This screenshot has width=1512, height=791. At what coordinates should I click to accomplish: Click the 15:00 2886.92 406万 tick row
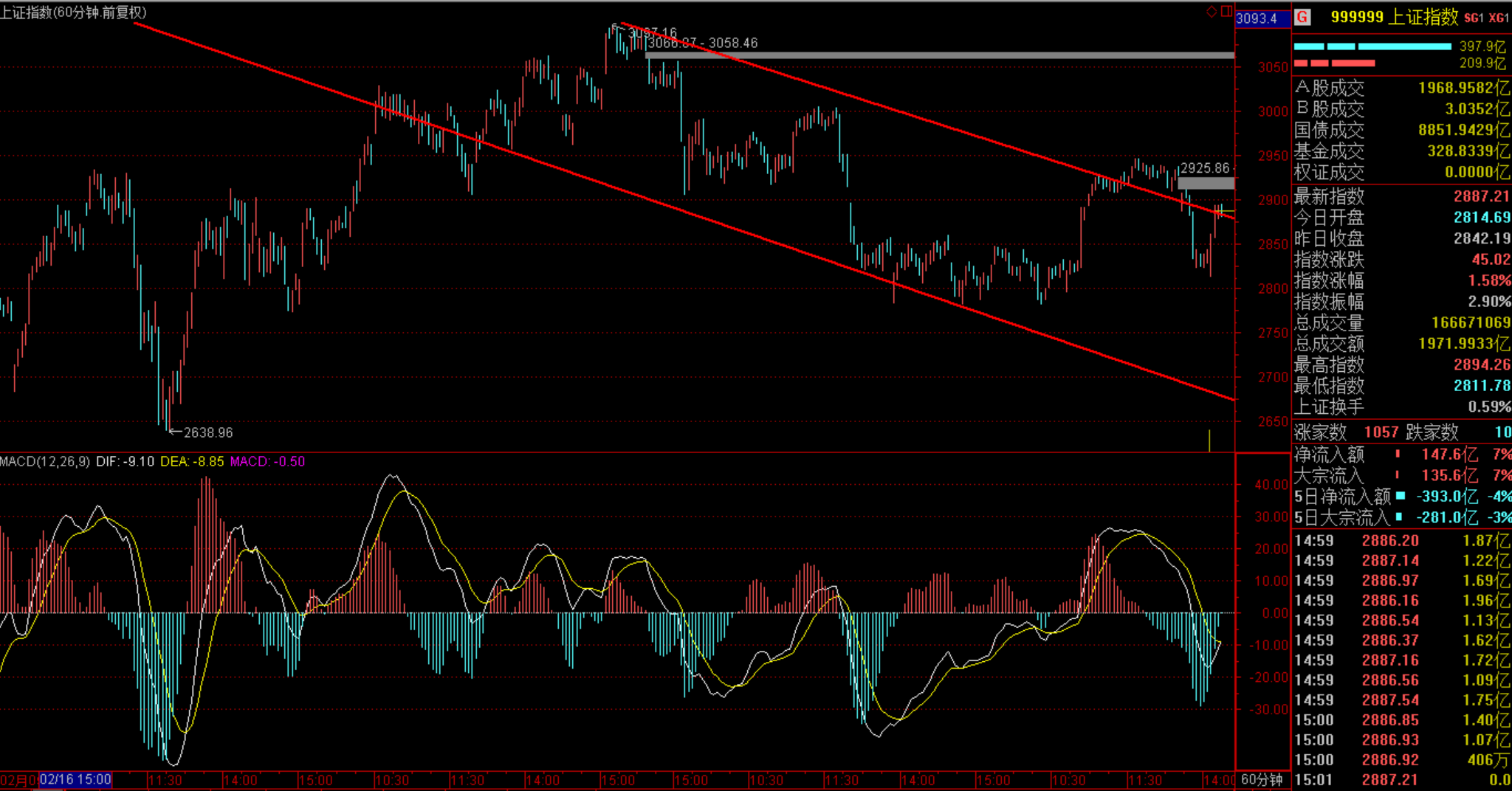tap(1402, 760)
